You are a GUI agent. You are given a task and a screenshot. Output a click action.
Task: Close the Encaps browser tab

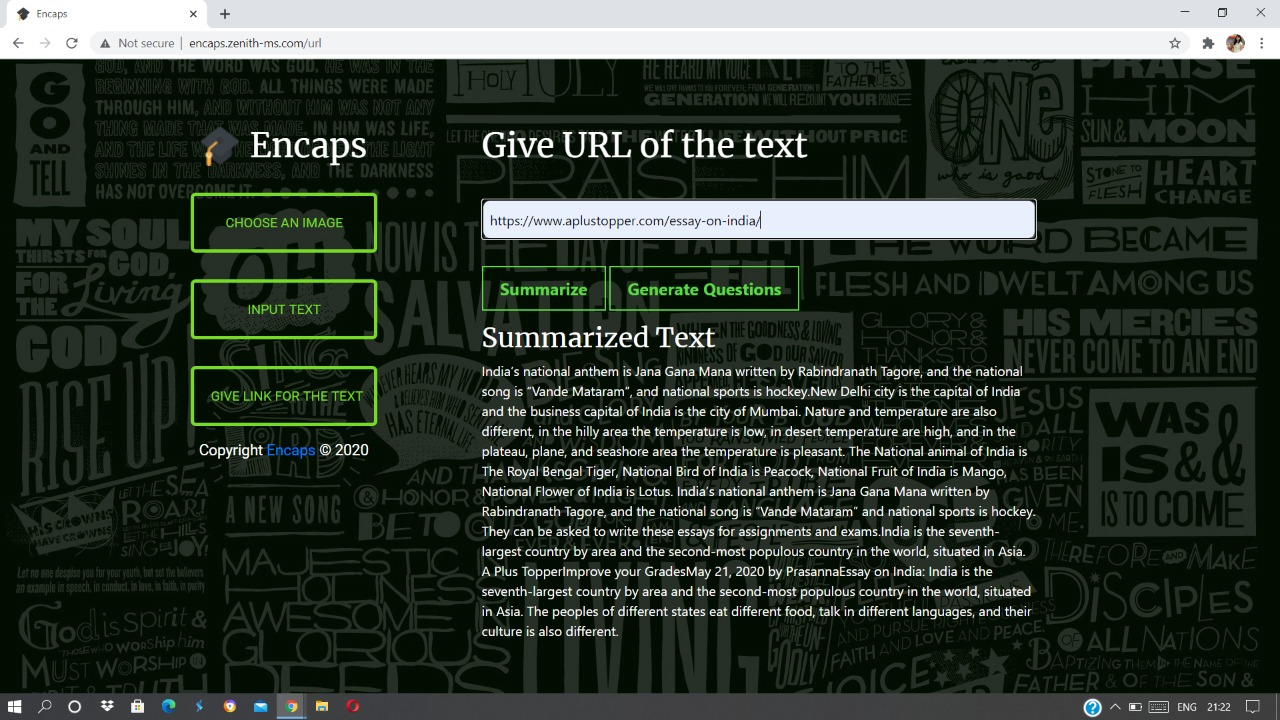[193, 14]
